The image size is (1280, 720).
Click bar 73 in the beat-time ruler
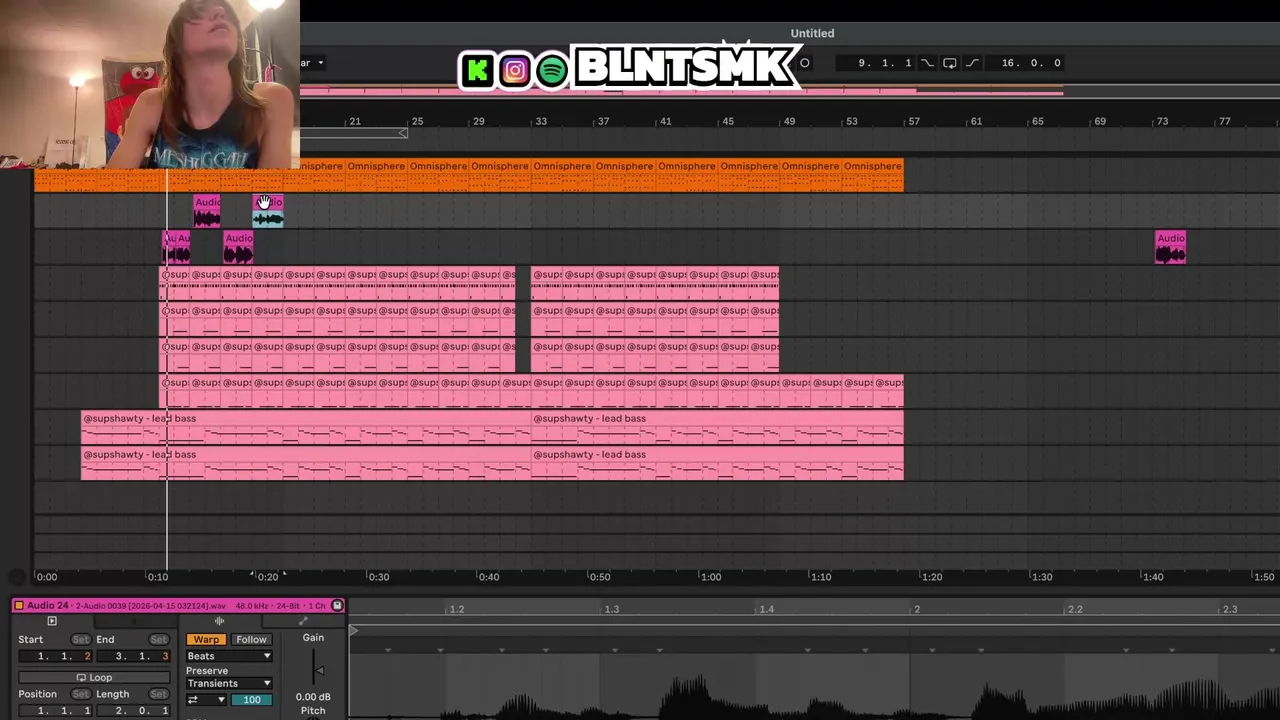1161,121
